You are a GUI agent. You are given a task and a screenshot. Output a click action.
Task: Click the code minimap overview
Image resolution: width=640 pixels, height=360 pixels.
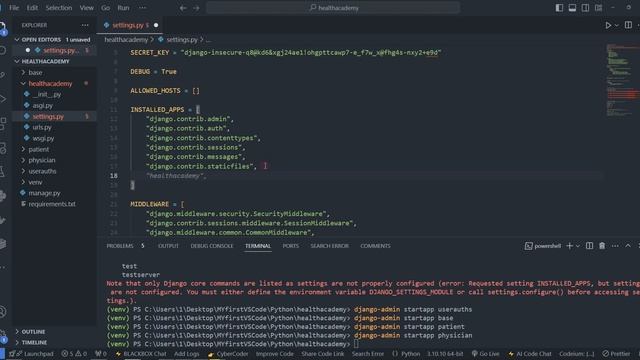(622, 80)
